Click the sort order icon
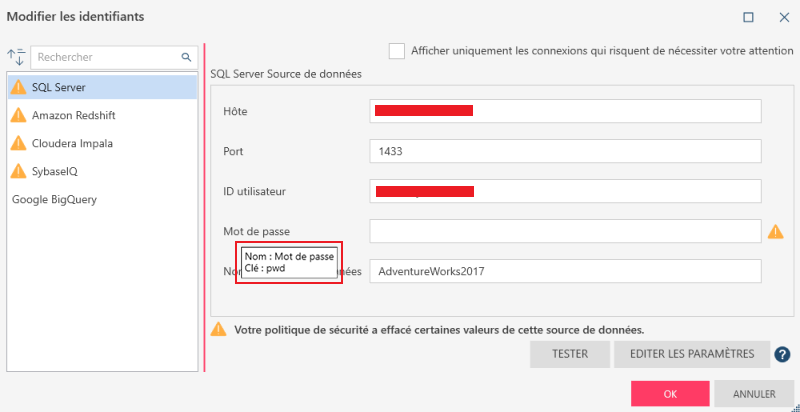The width and height of the screenshot is (800, 412). 15,58
